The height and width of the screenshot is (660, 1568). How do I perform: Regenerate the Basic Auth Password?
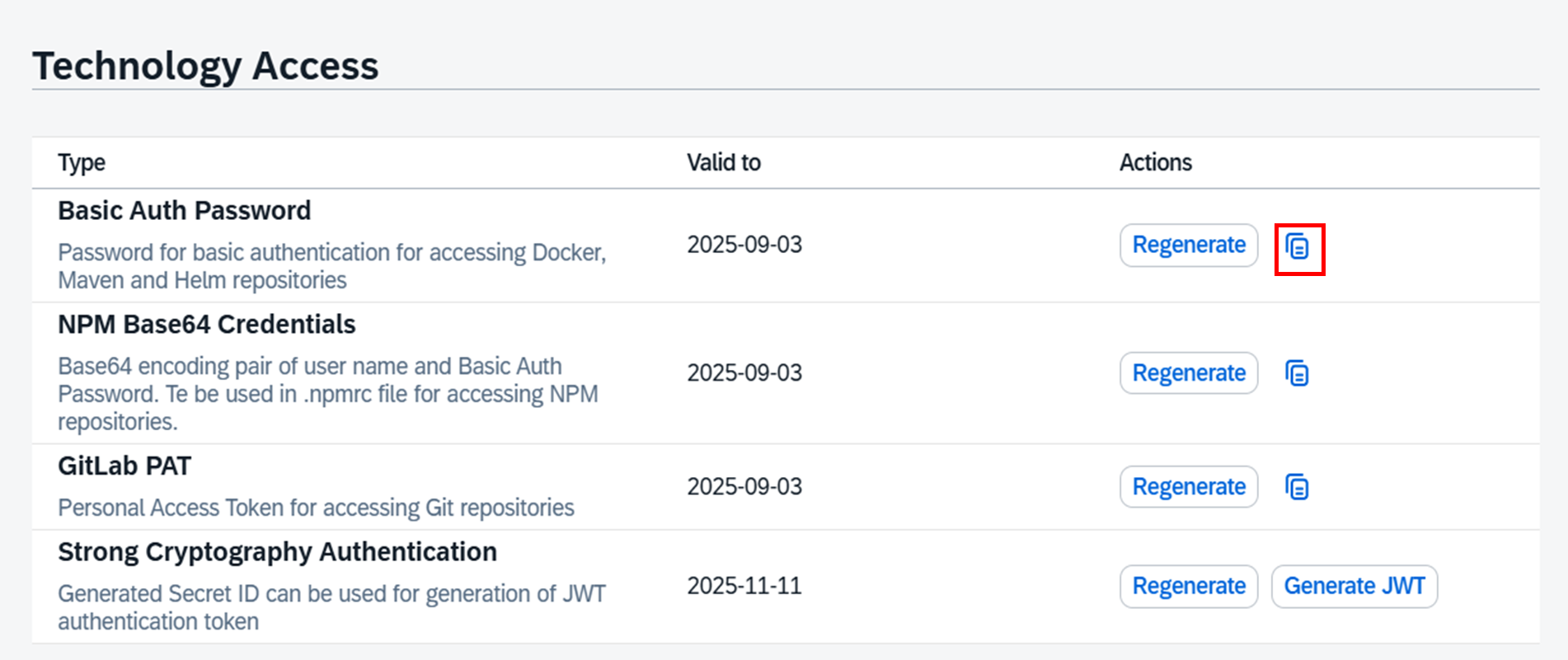click(x=1188, y=246)
